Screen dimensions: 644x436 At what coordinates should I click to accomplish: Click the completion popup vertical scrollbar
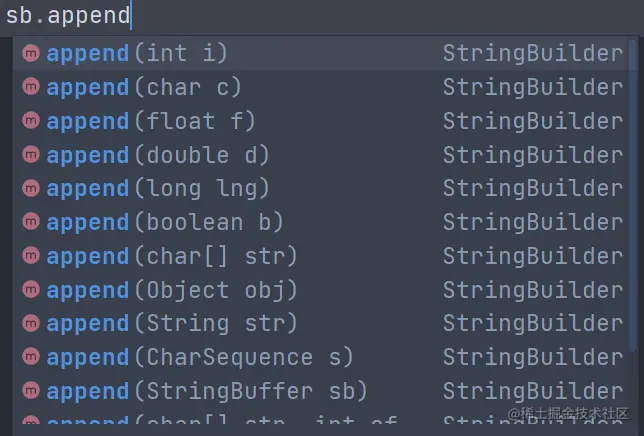click(635, 200)
